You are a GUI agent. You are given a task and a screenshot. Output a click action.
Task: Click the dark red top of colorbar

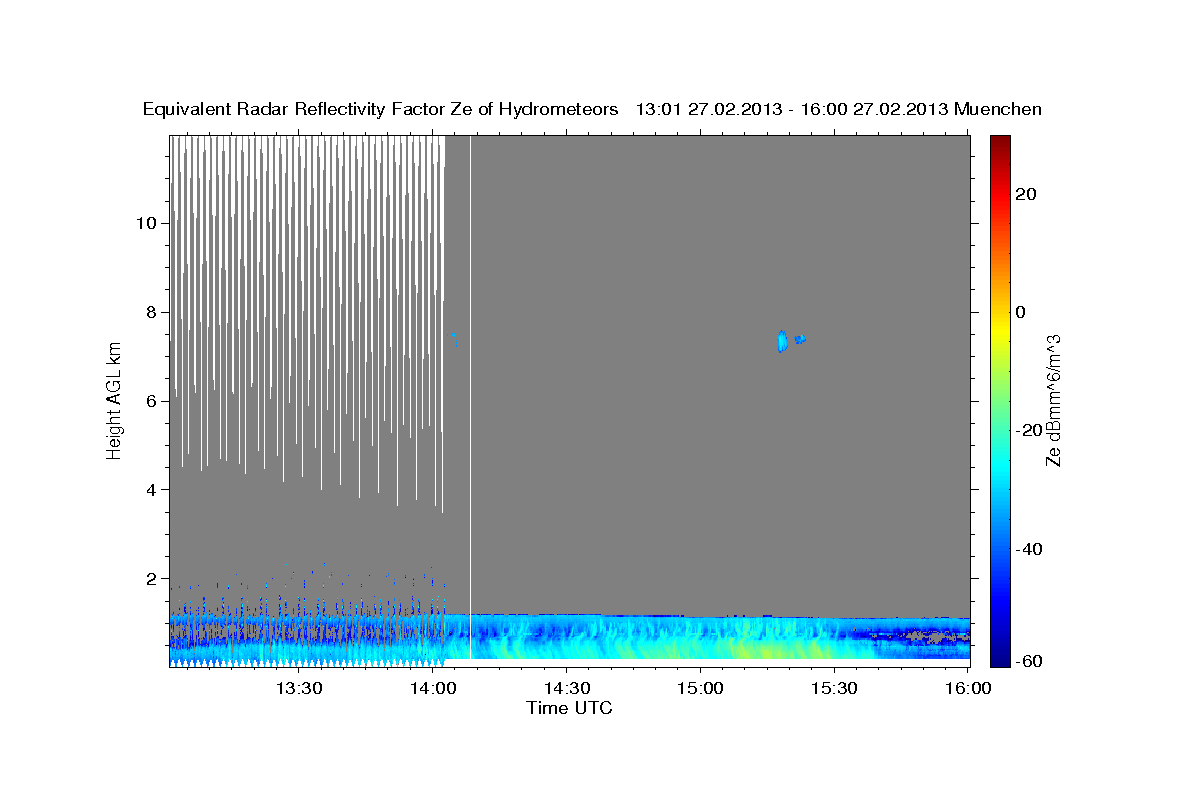tap(999, 141)
